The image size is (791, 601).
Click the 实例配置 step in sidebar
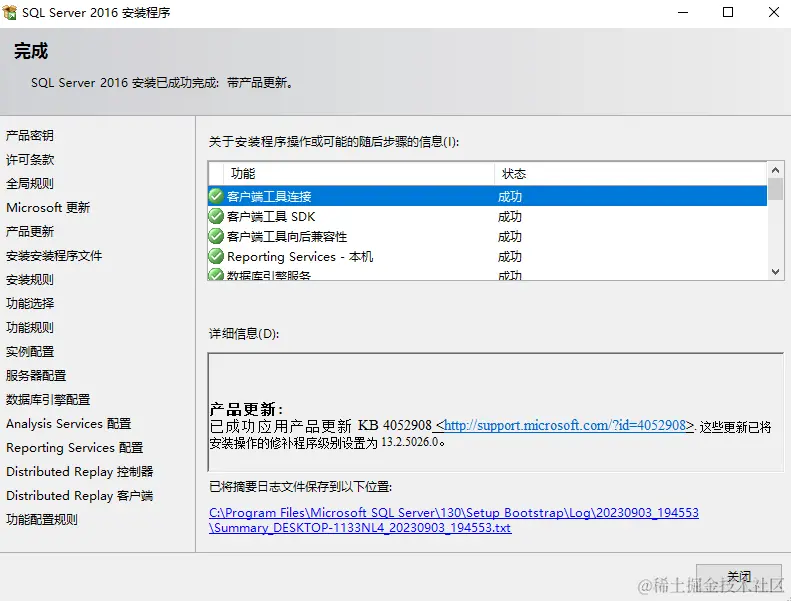30,351
